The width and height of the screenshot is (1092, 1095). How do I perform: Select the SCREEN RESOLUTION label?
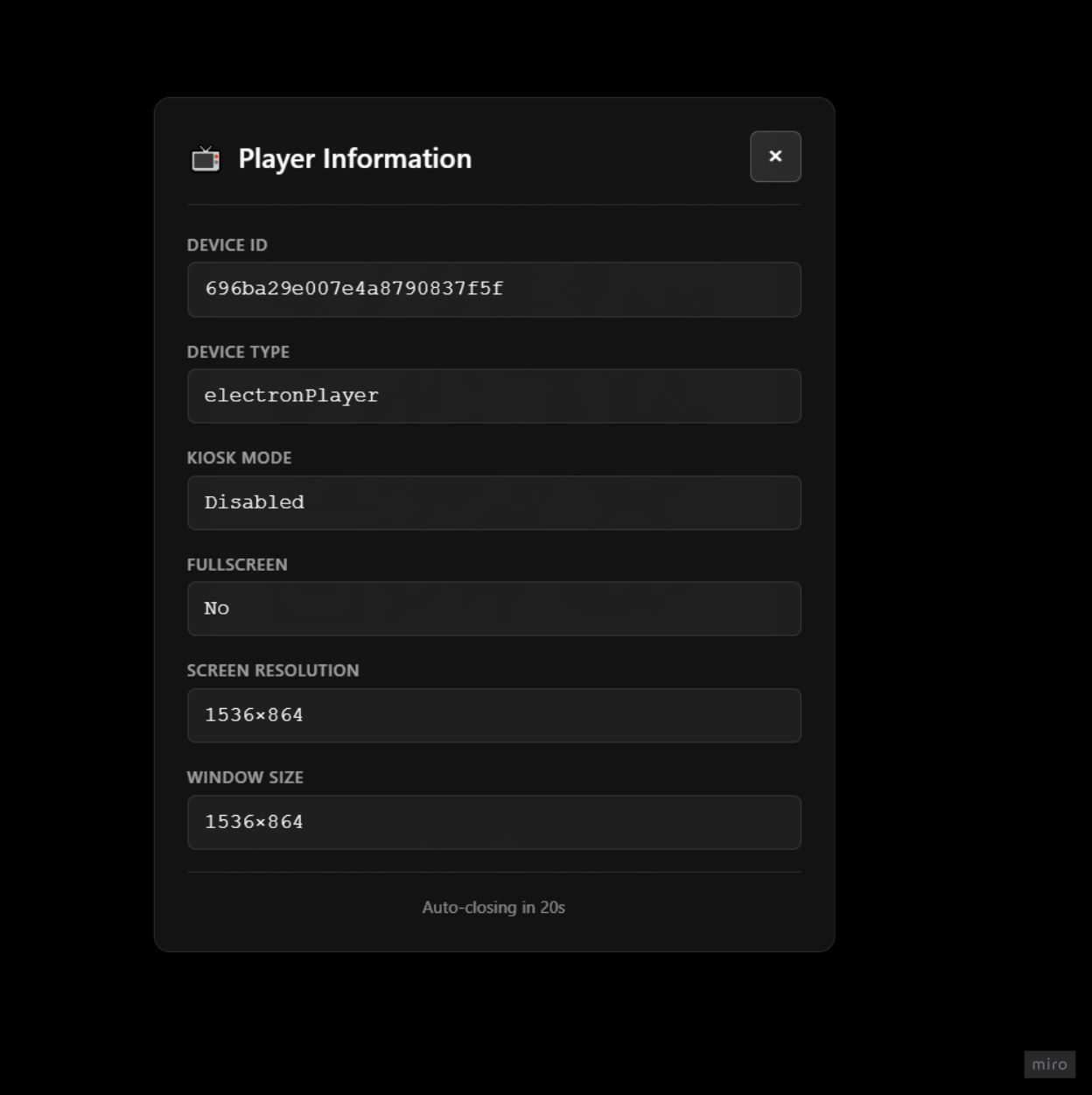[x=272, y=670]
